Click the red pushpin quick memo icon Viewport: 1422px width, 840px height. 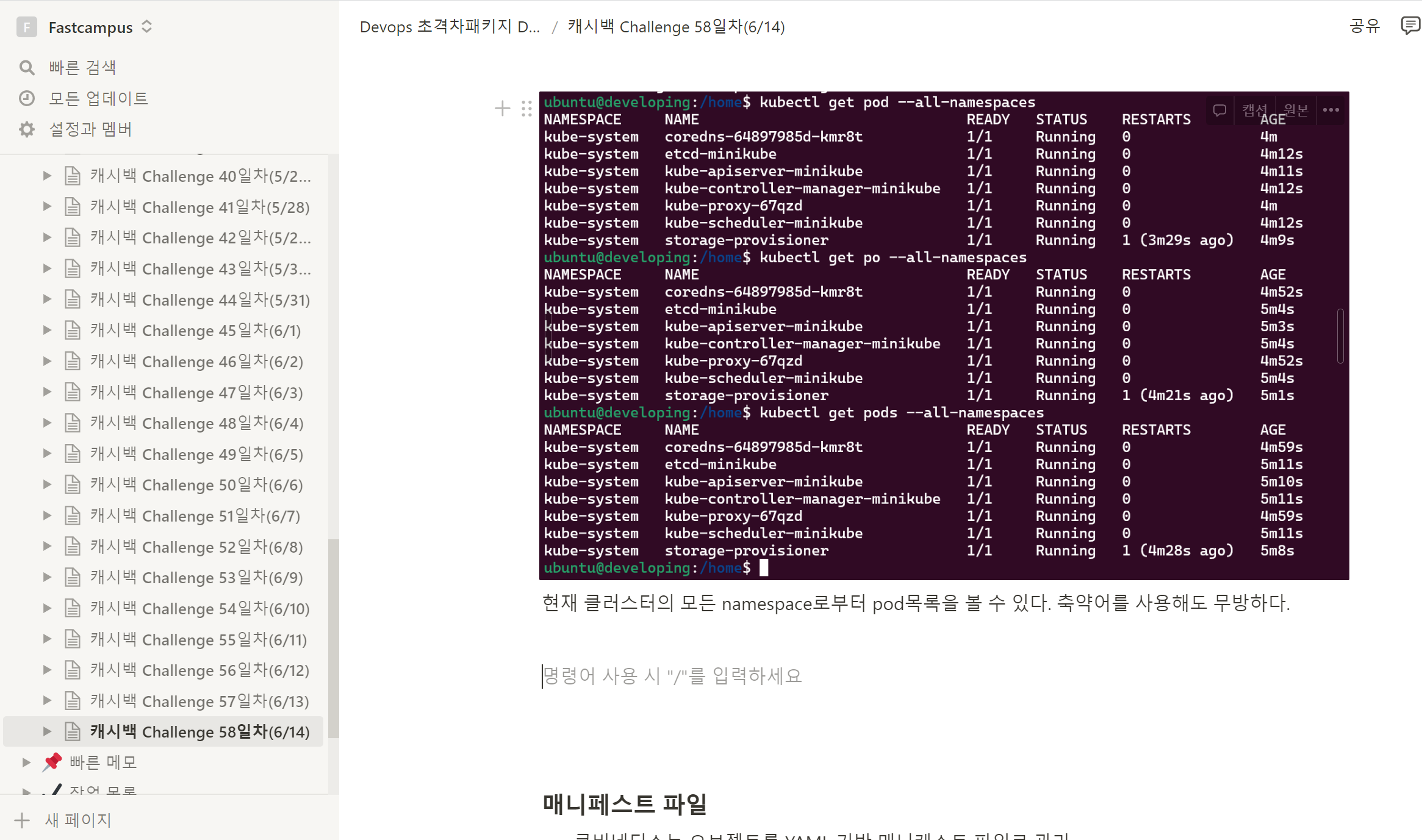coord(52,762)
